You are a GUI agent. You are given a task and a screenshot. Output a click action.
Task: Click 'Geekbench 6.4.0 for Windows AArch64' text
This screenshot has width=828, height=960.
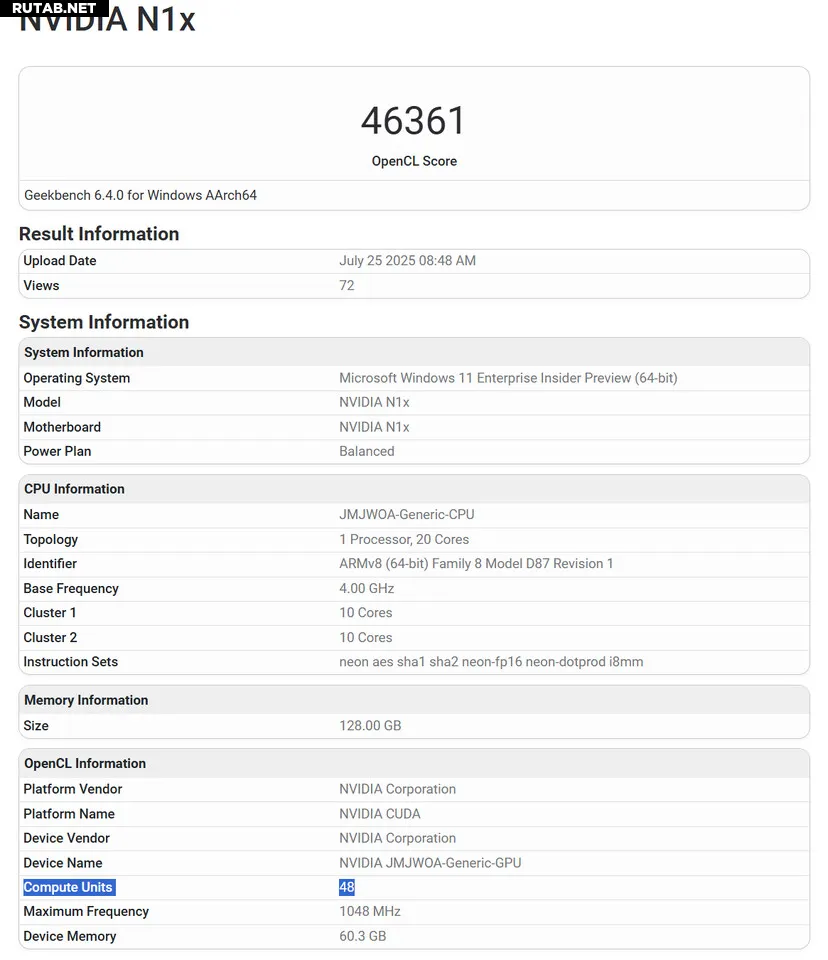(140, 195)
